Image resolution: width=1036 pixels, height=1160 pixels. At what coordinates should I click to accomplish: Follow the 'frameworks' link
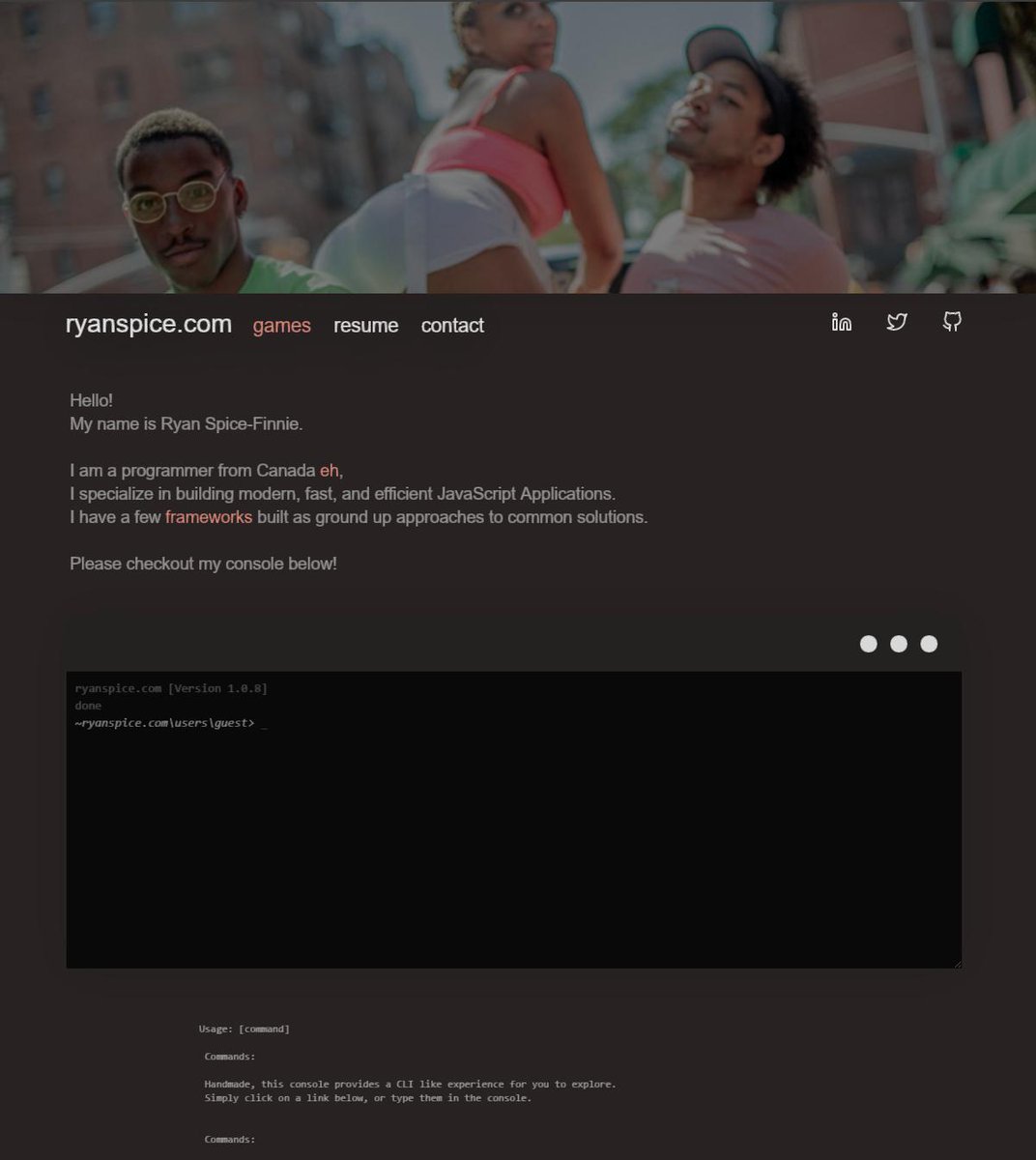point(209,517)
